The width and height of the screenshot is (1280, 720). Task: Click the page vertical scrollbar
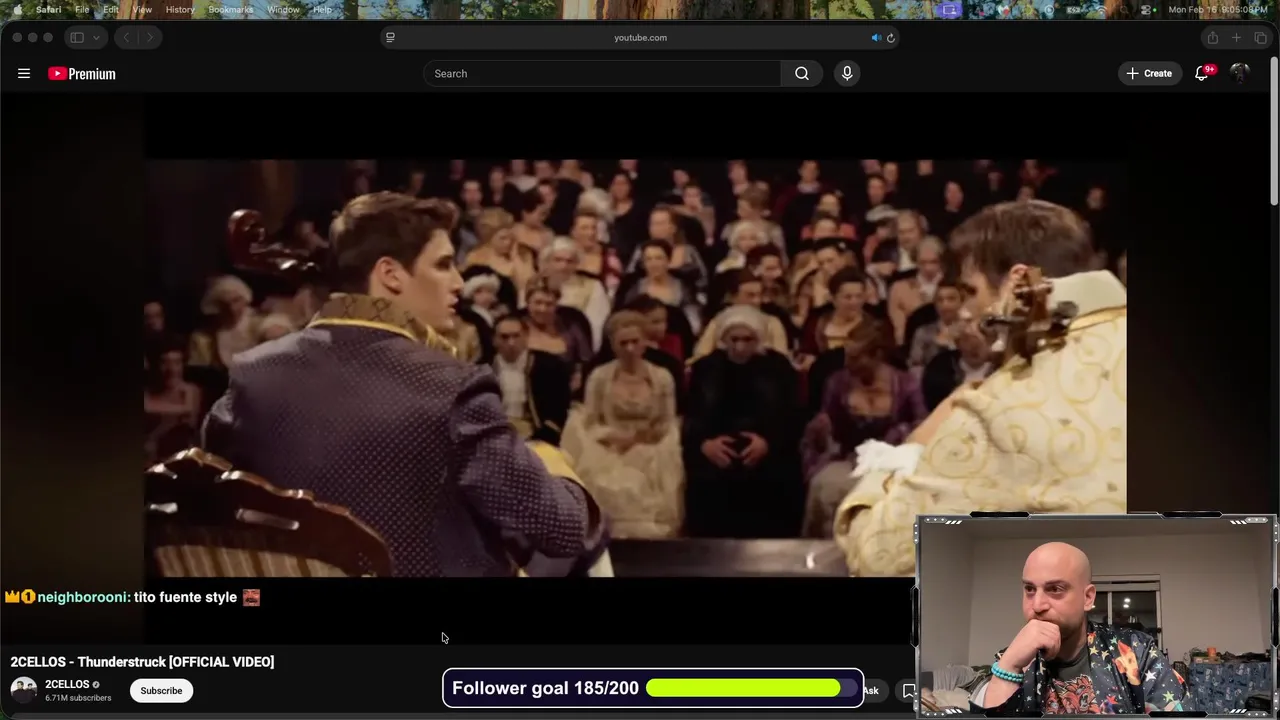(1274, 130)
